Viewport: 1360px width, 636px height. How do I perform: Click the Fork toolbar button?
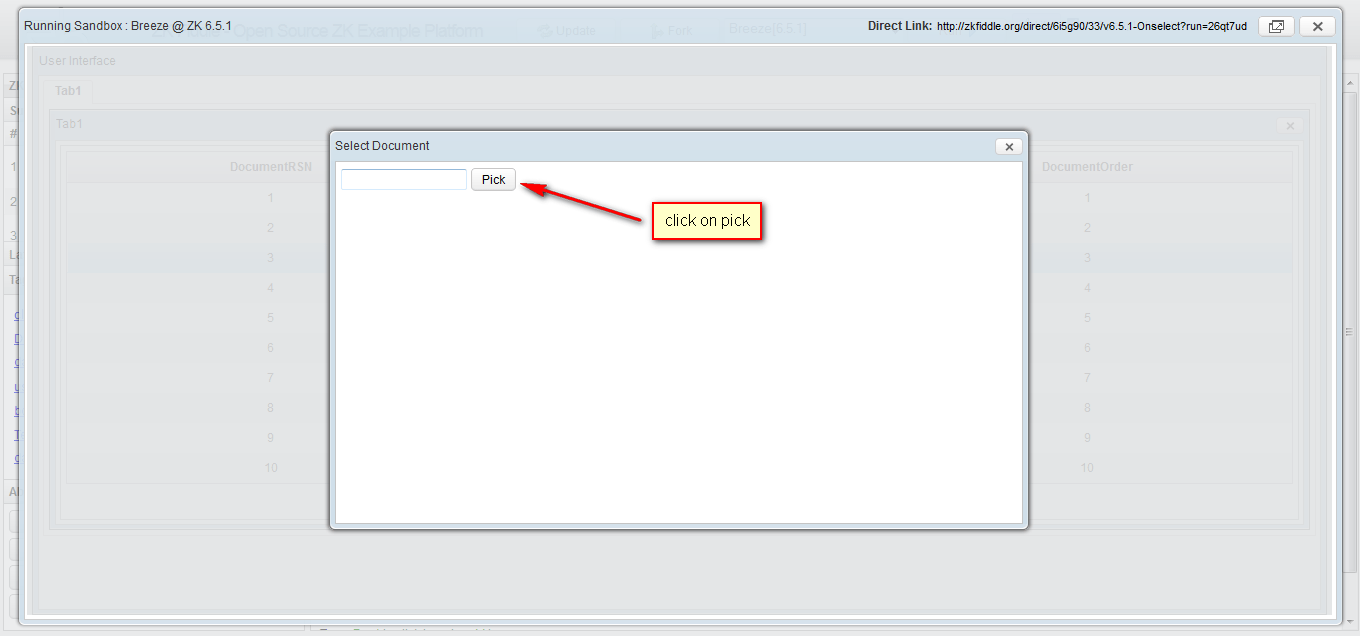point(671,30)
